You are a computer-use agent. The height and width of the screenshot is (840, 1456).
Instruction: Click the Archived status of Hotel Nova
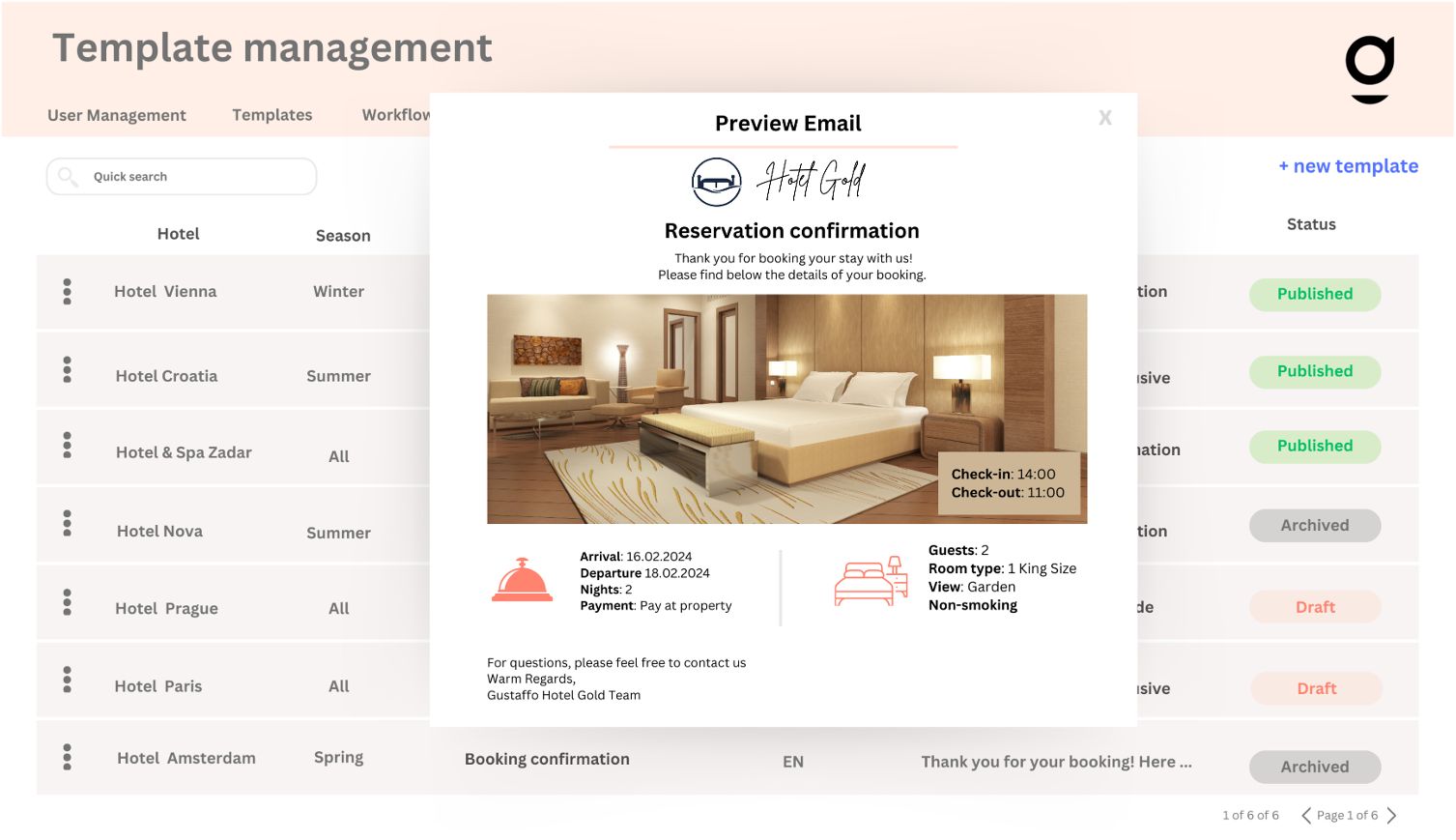[x=1315, y=525]
